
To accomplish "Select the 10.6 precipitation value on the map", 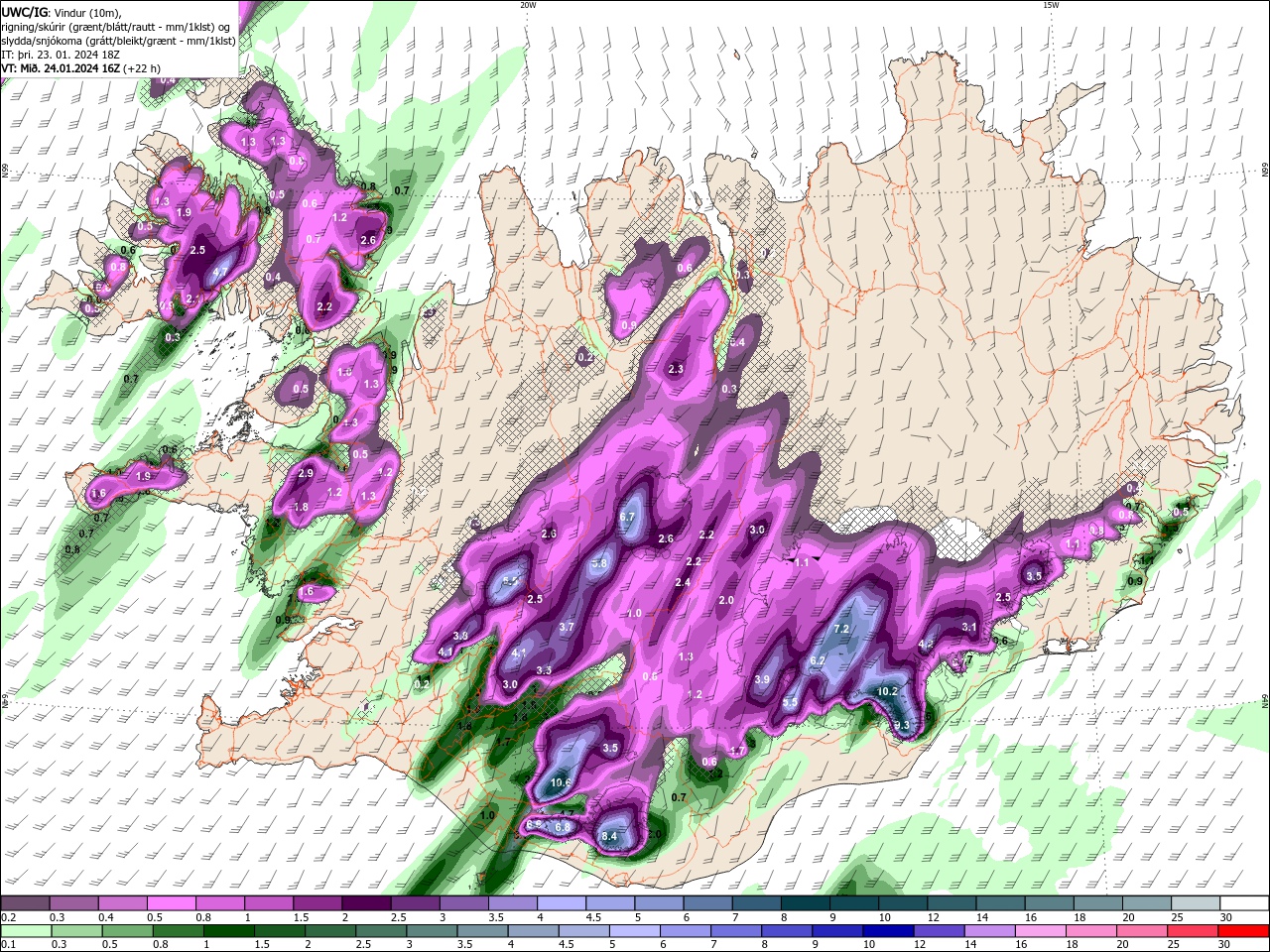I will point(561,782).
